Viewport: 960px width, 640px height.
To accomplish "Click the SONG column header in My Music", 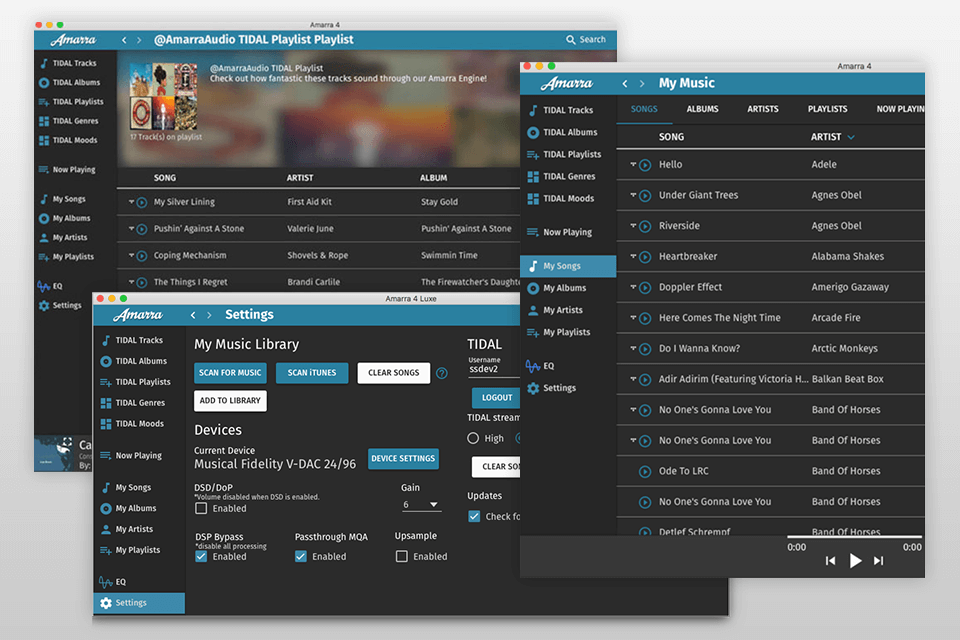I will click(x=671, y=137).
